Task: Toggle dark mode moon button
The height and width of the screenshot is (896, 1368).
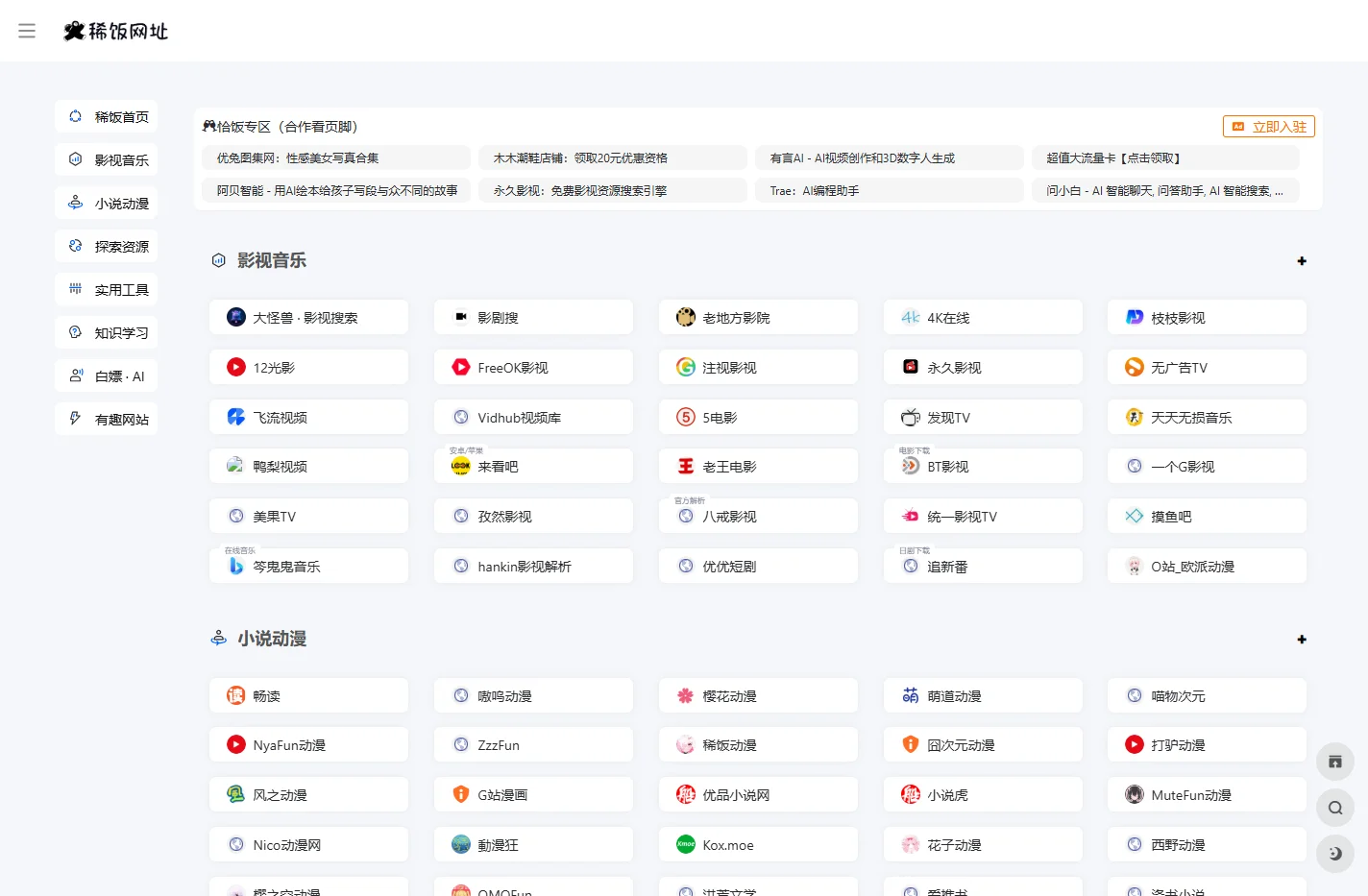Action: [x=1335, y=853]
